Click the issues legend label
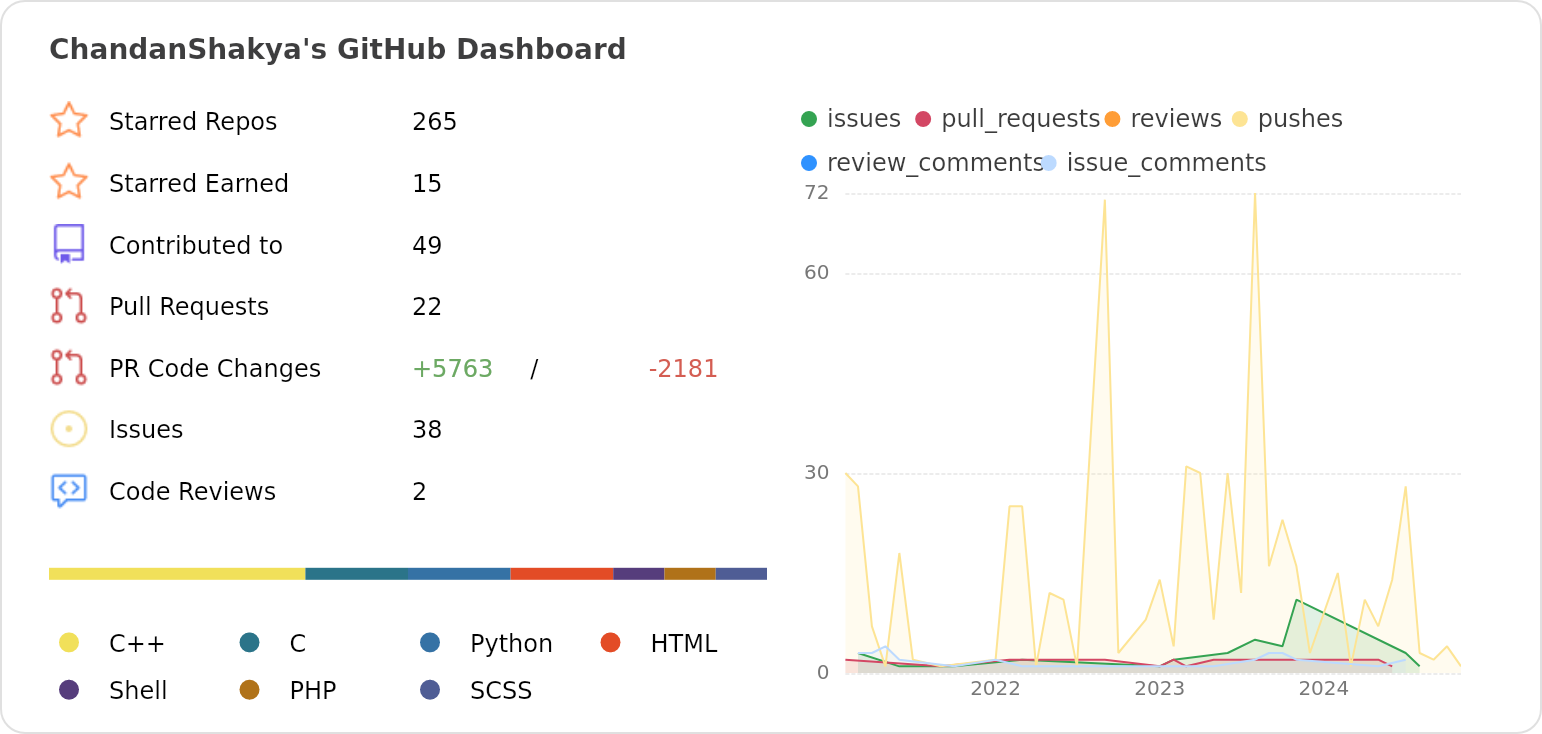Viewport: 1542px width, 734px height. coord(864,119)
